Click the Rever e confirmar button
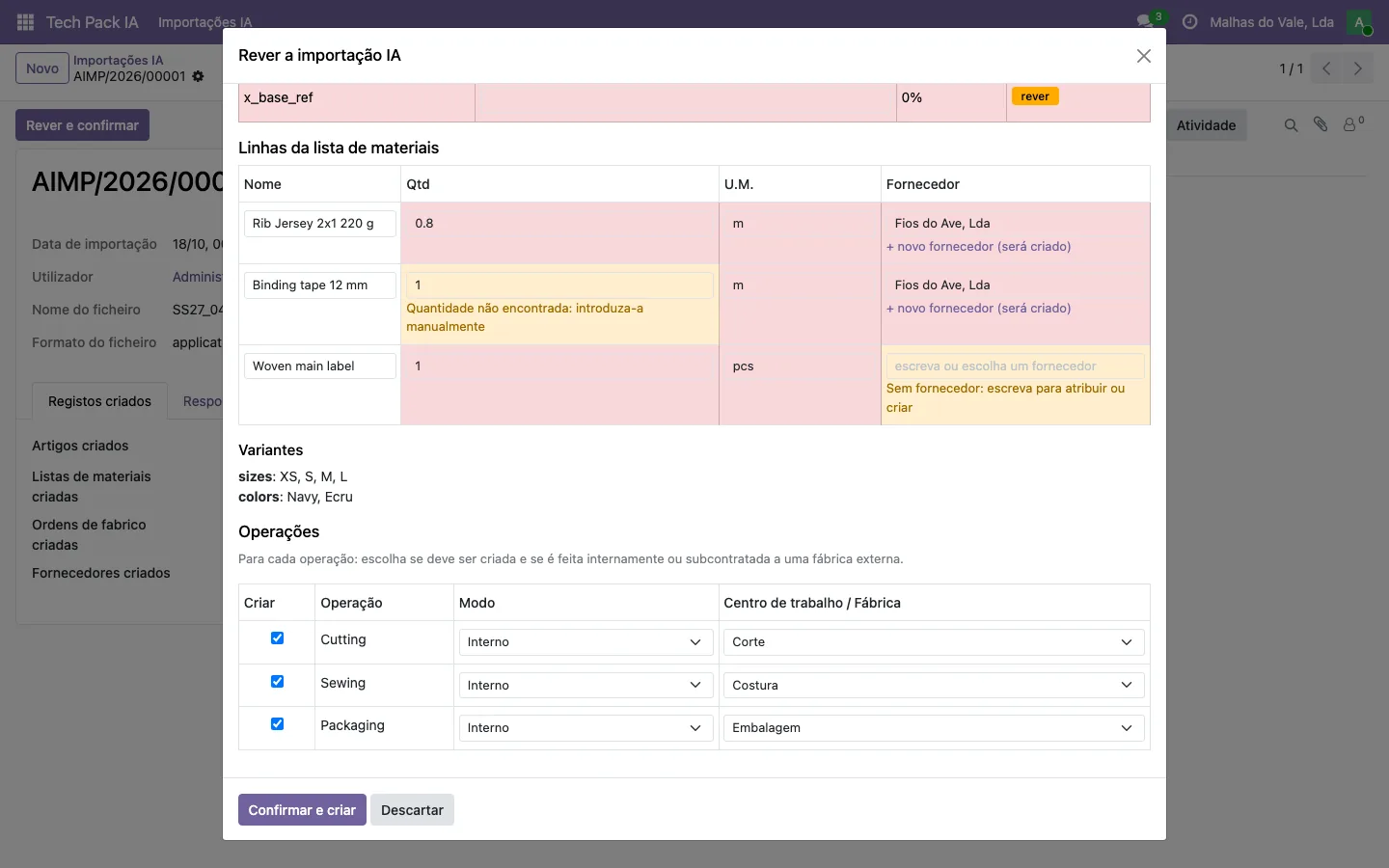Screen dimensions: 1389x868 click(x=82, y=125)
